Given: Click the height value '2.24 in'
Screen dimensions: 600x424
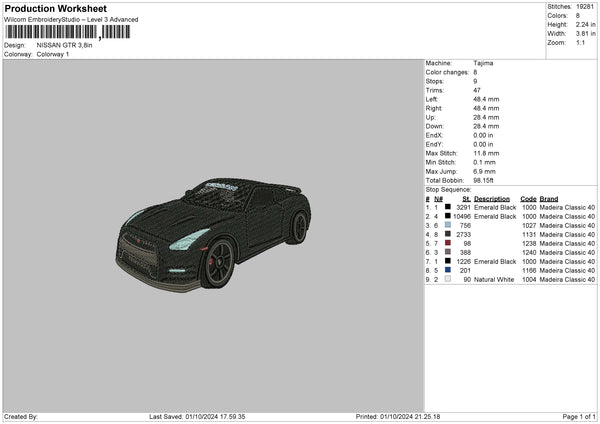Looking at the screenshot, I should click(585, 24).
